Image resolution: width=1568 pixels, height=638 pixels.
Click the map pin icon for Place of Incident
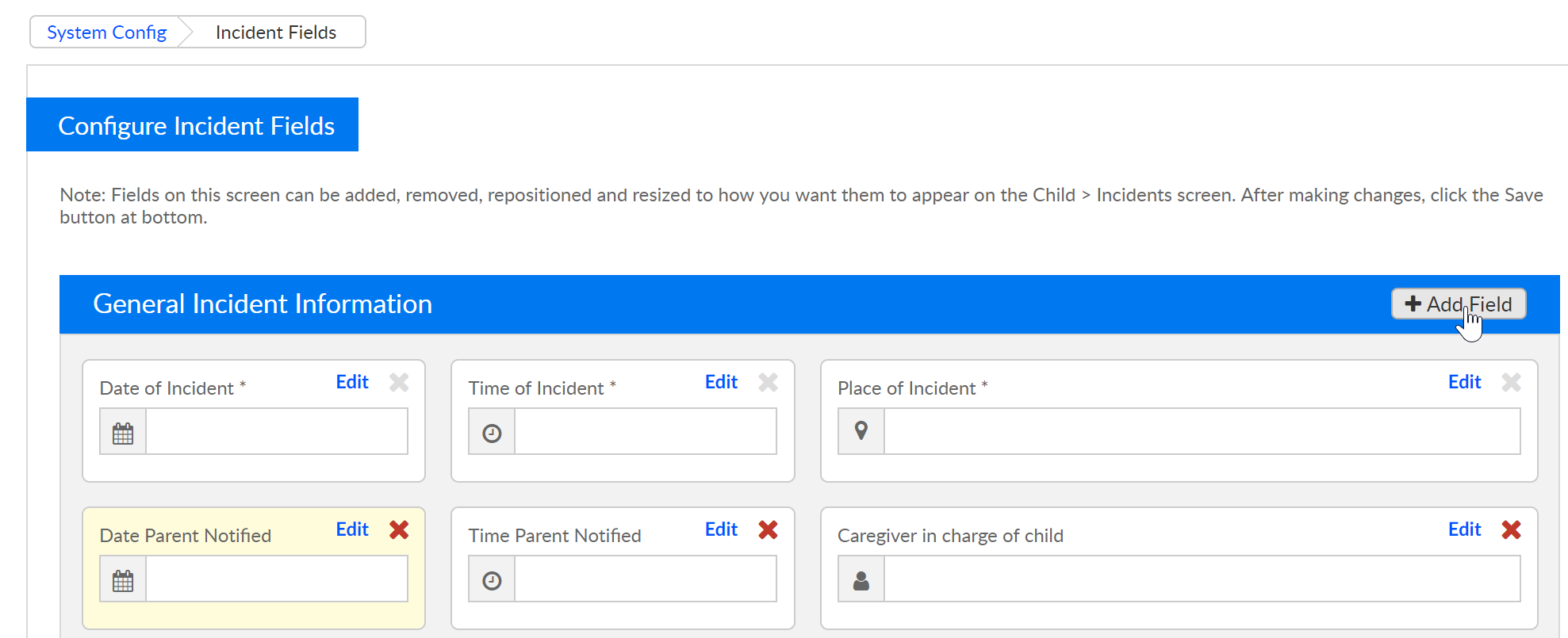(x=861, y=431)
